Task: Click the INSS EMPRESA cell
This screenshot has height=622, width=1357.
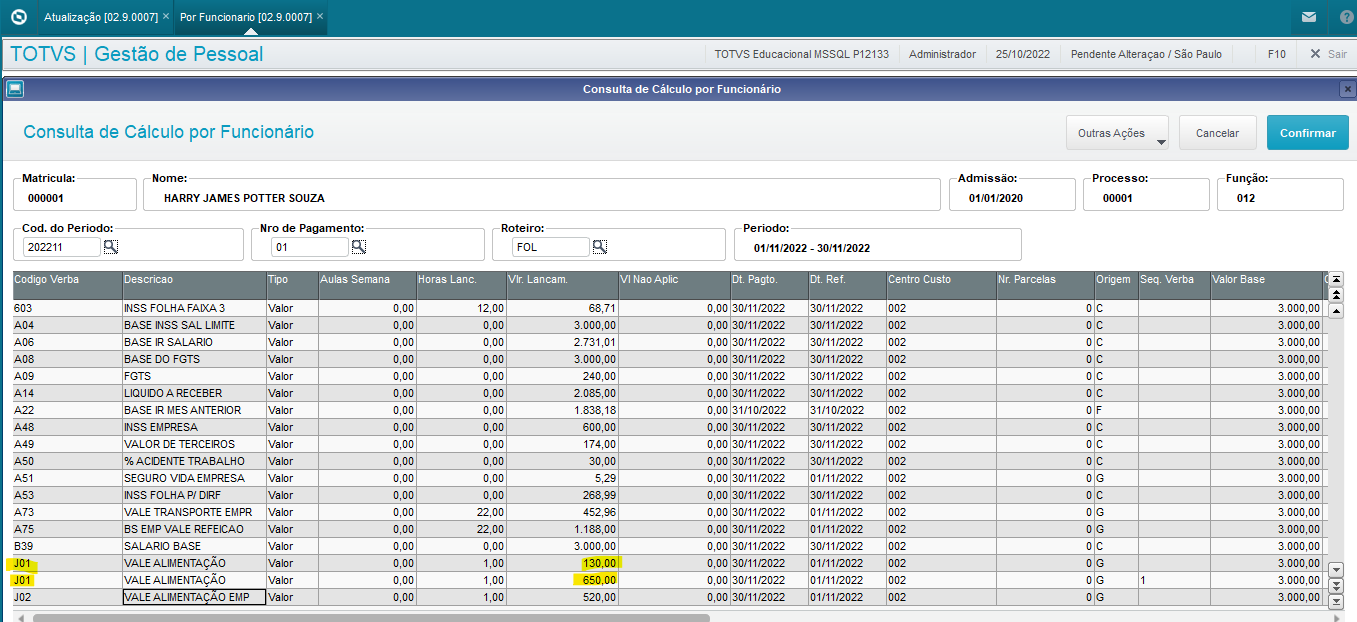Action: (195, 427)
